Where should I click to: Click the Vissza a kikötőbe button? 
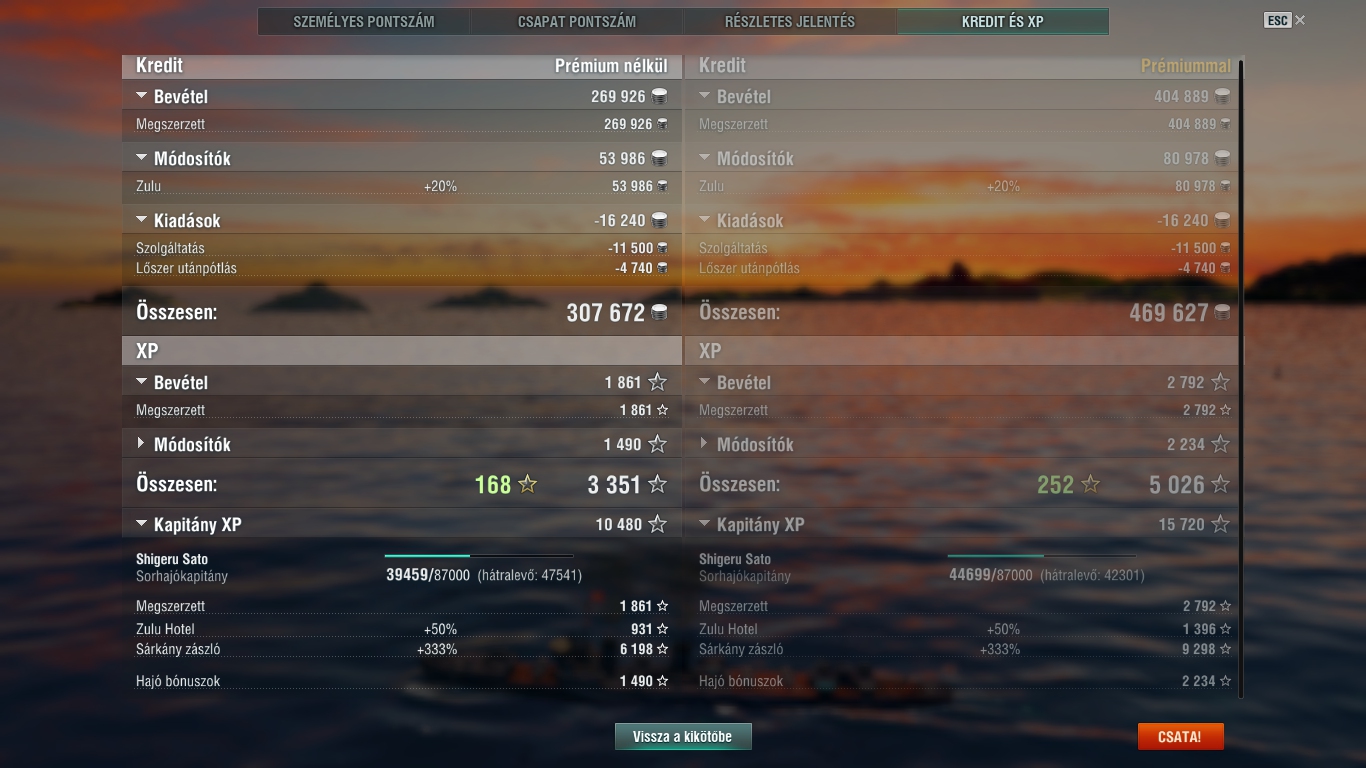click(683, 737)
